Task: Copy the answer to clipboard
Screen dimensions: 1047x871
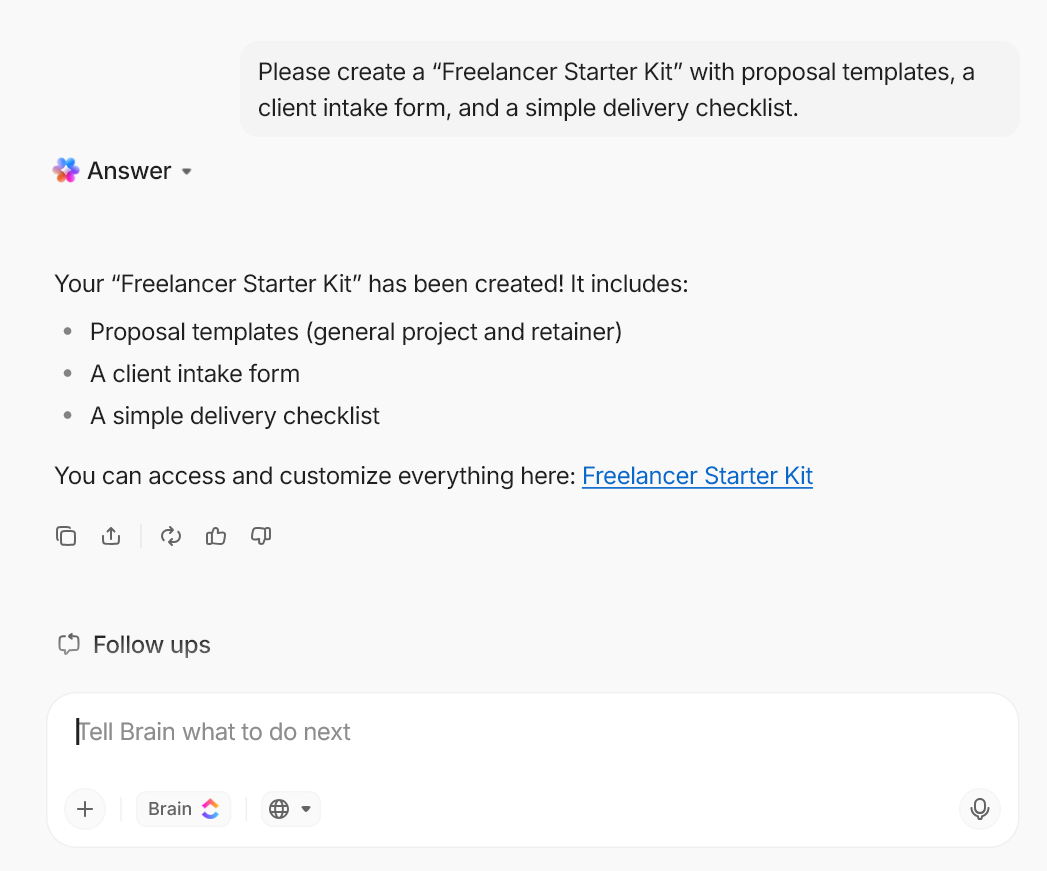Action: (x=66, y=536)
